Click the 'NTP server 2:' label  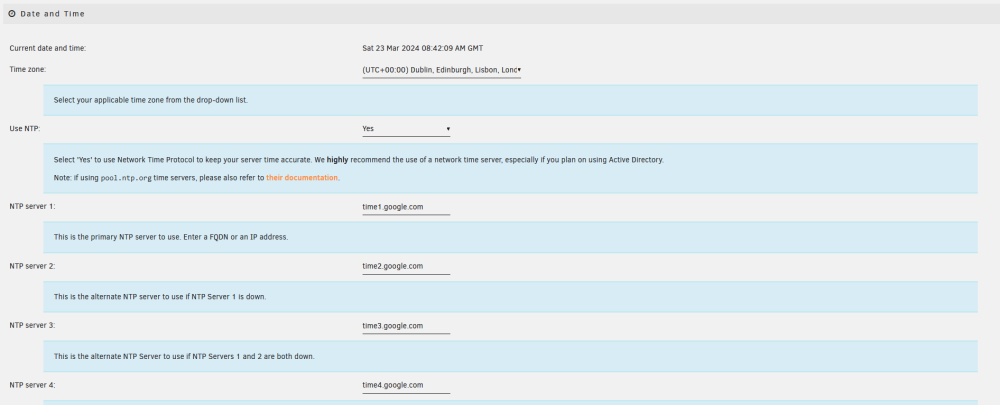click(x=33, y=266)
